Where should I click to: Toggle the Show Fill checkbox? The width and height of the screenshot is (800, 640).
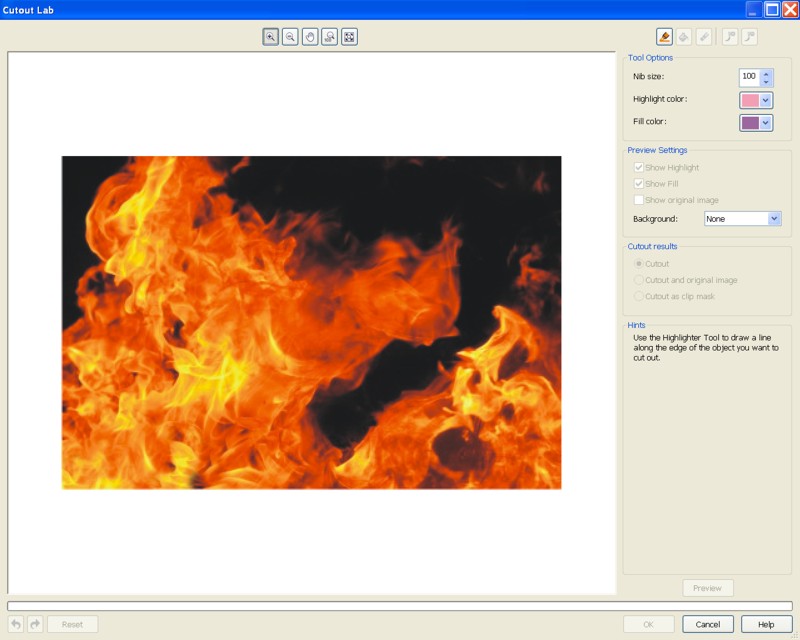coord(639,184)
